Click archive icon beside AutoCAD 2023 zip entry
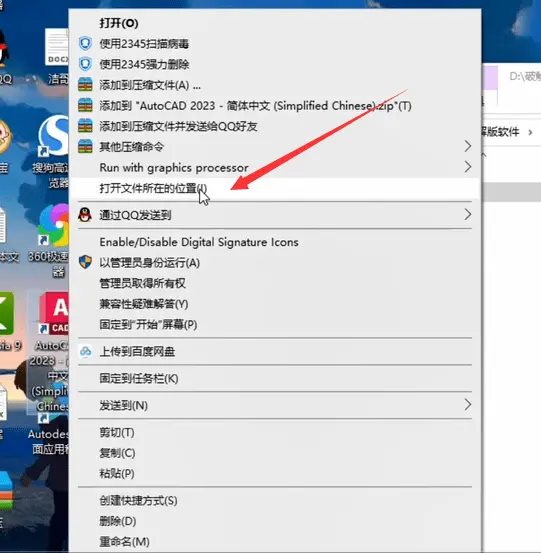The image size is (541, 553). click(x=85, y=105)
